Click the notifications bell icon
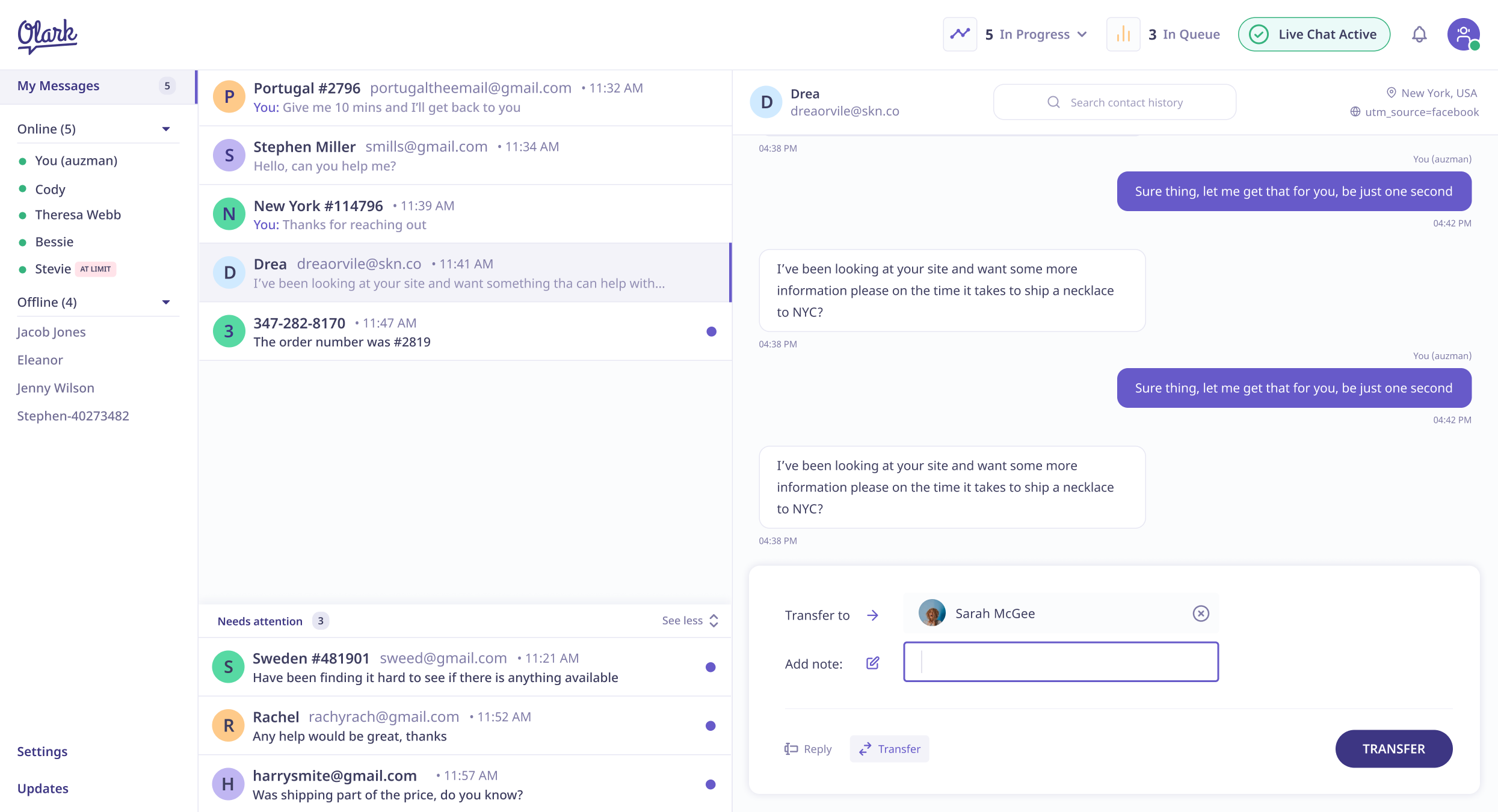Viewport: 1498px width, 812px height. click(1420, 34)
